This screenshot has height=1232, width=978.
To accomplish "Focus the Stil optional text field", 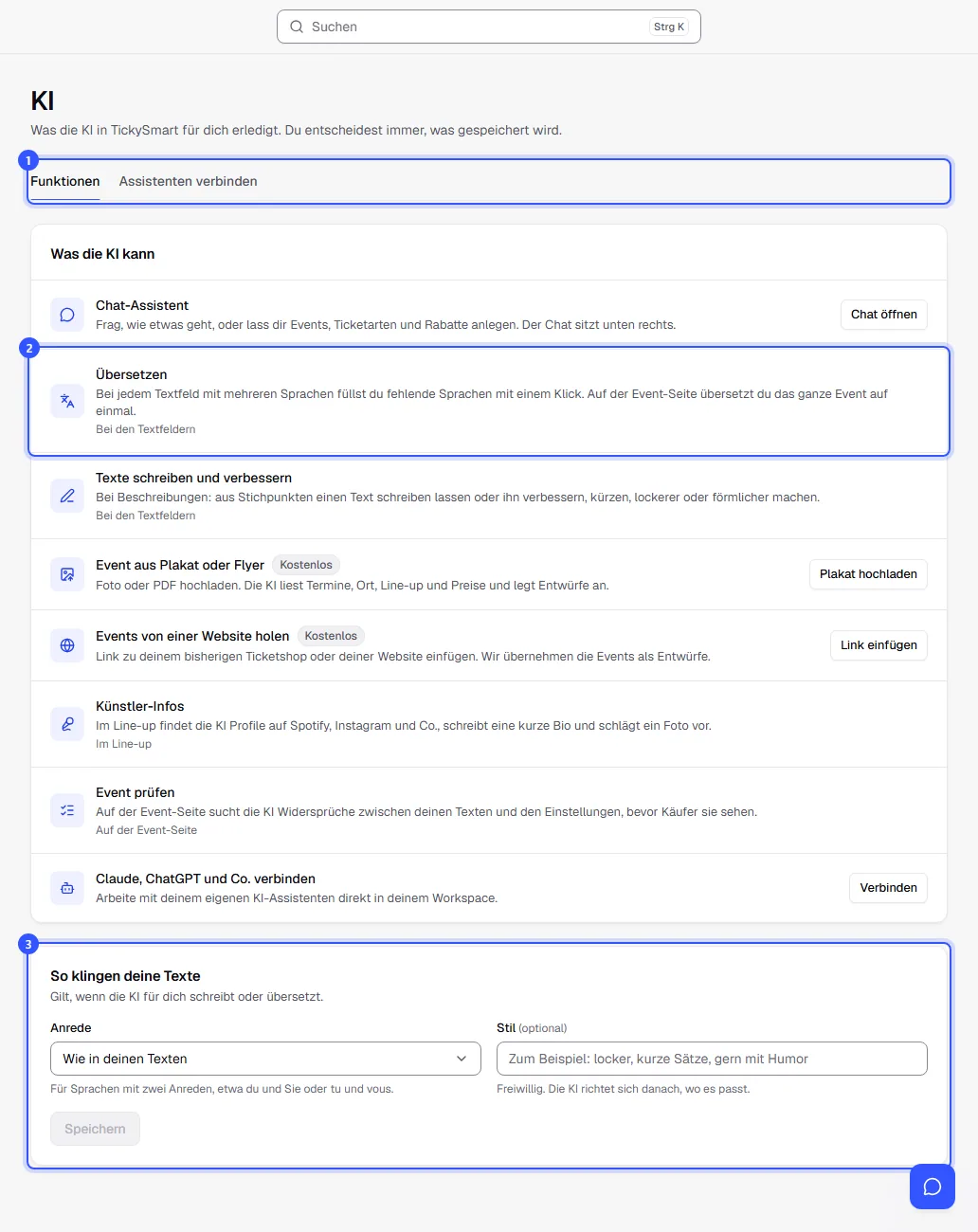I will tap(712, 1059).
